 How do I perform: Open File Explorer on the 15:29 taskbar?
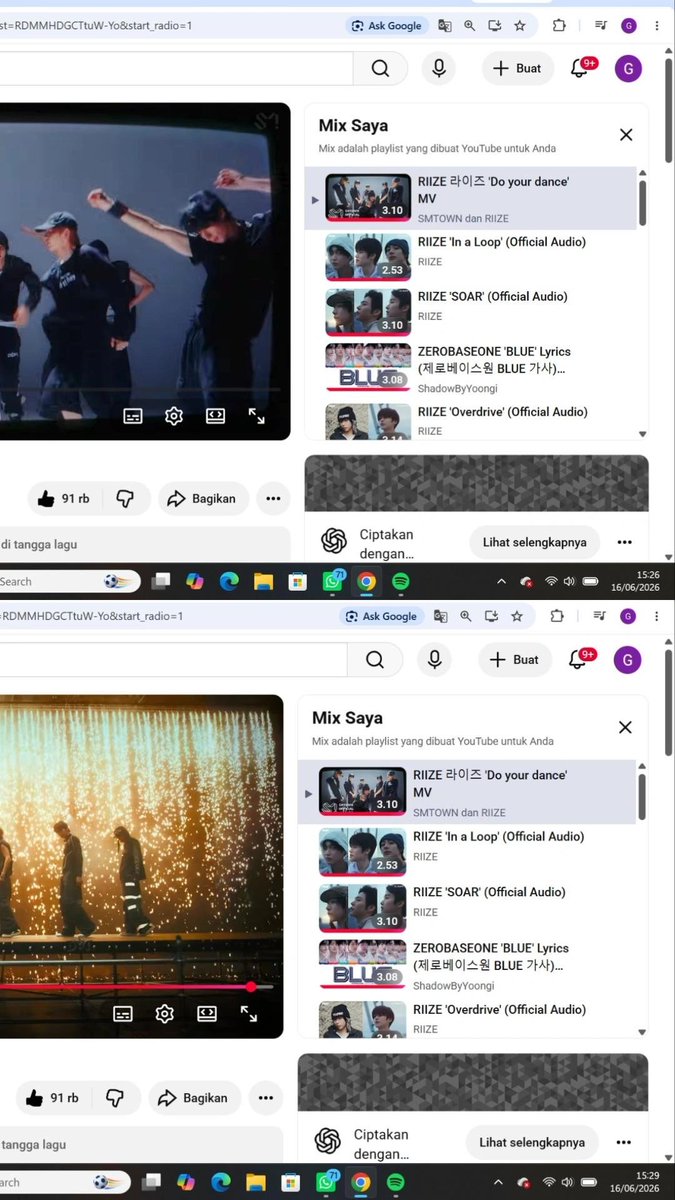pyautogui.click(x=258, y=1182)
